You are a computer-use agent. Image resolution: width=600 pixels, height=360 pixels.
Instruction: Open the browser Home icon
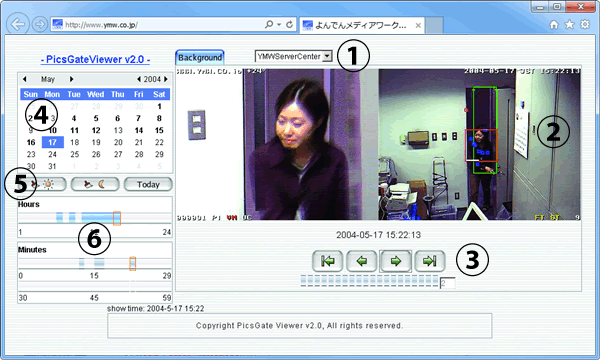554,25
